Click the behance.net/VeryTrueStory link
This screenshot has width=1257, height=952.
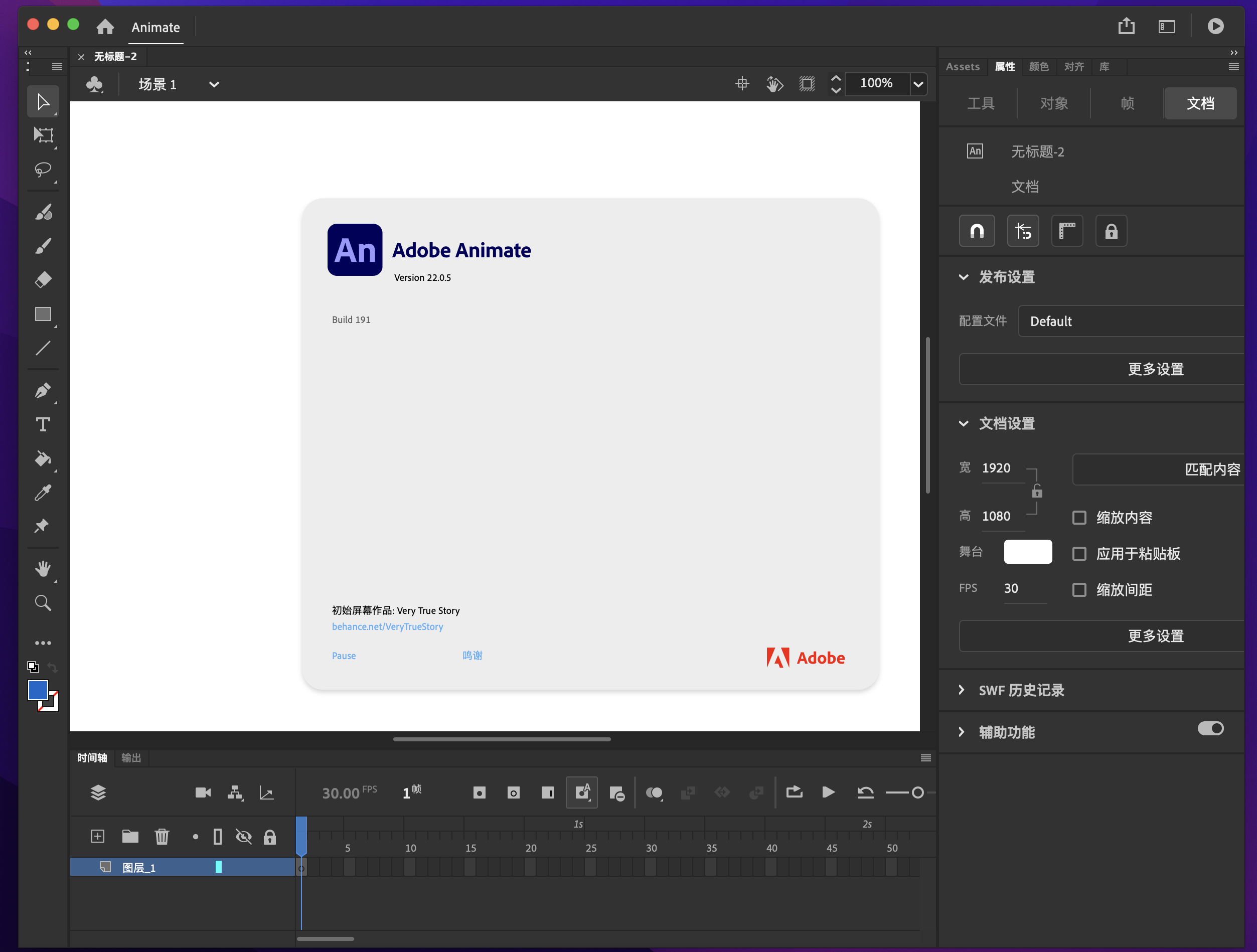click(x=387, y=626)
